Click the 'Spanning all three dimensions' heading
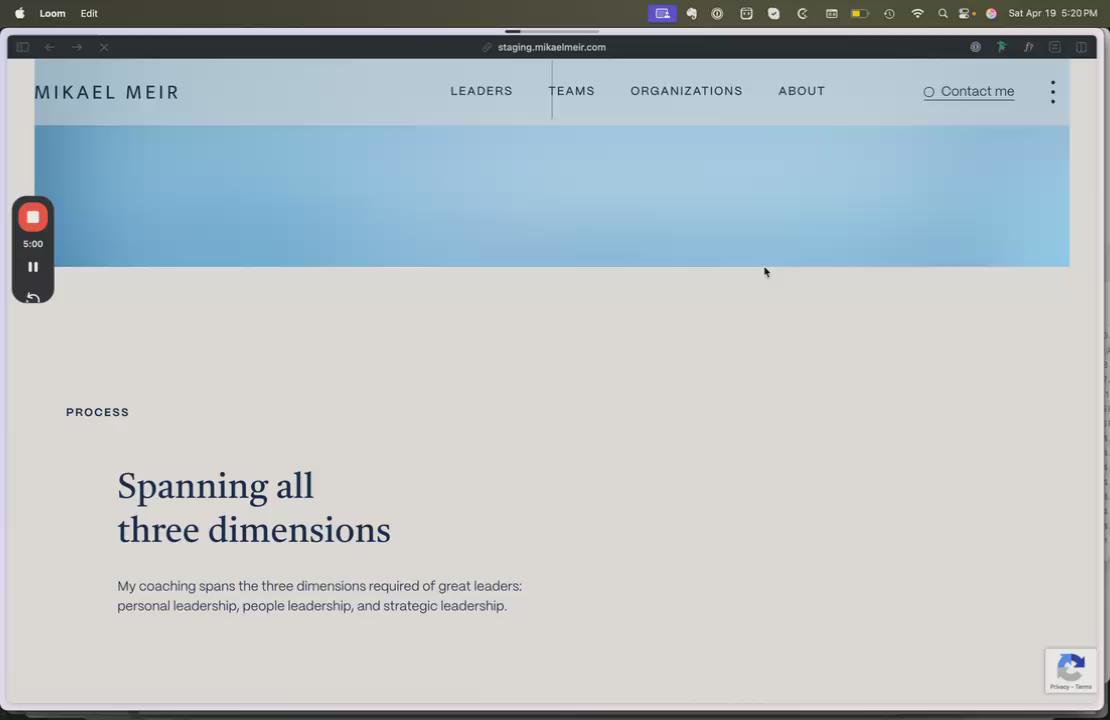1110x720 pixels. [x=253, y=508]
